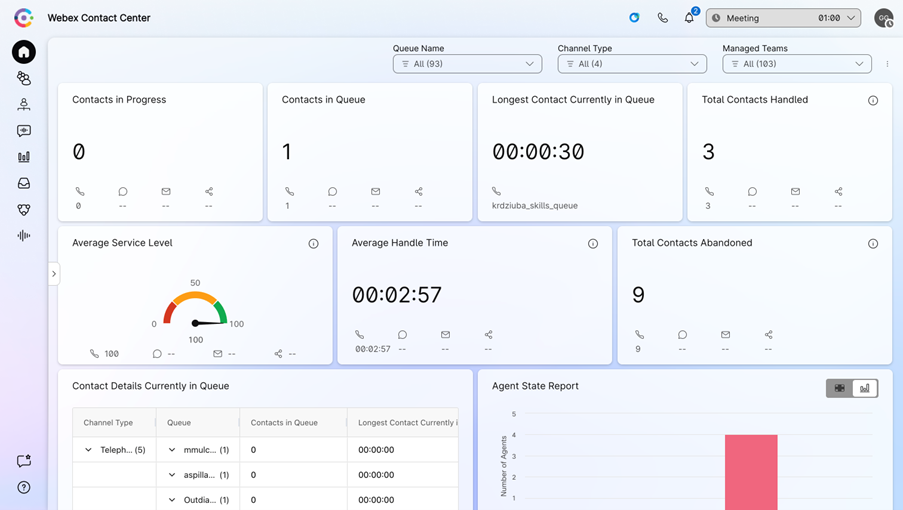The image size is (903, 510).
Task: Open the notifications bell with badge
Action: [690, 17]
